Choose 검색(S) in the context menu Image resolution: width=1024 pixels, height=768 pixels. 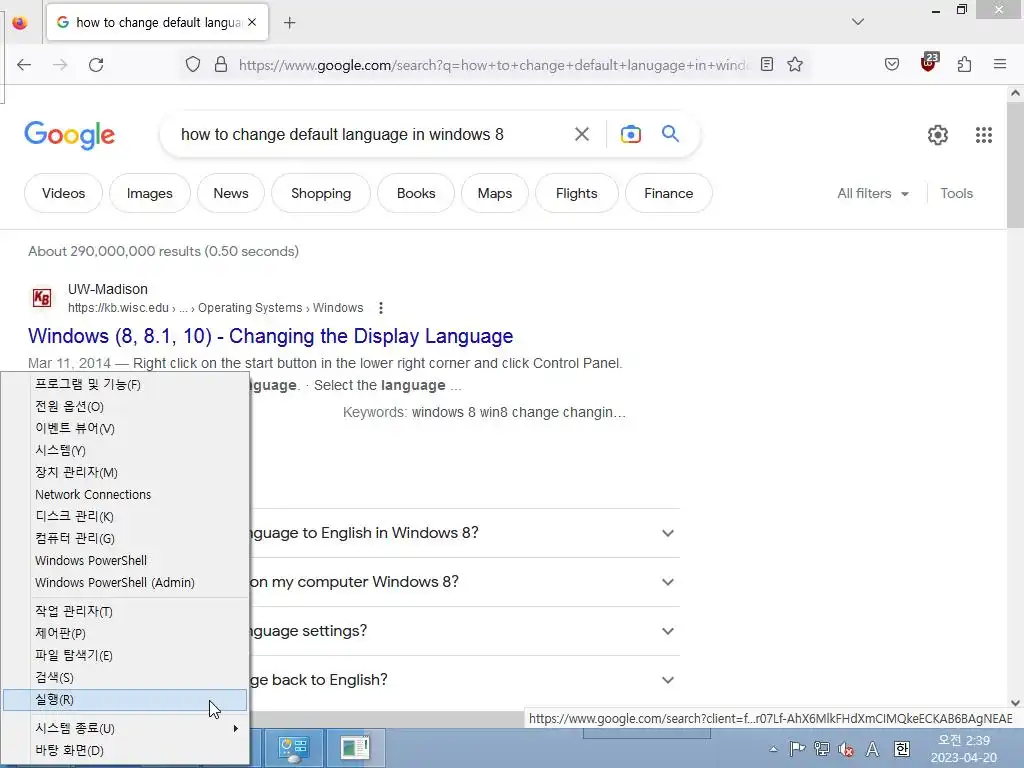[x=125, y=677]
